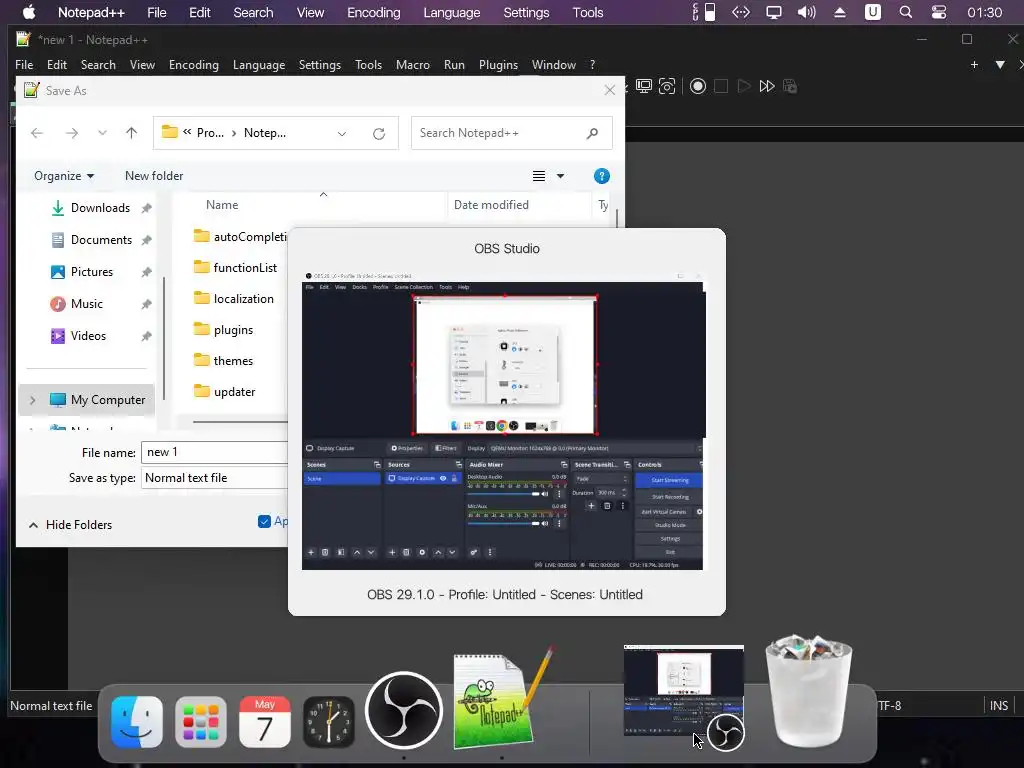Click the eject icon in menu bar

pos(840,12)
